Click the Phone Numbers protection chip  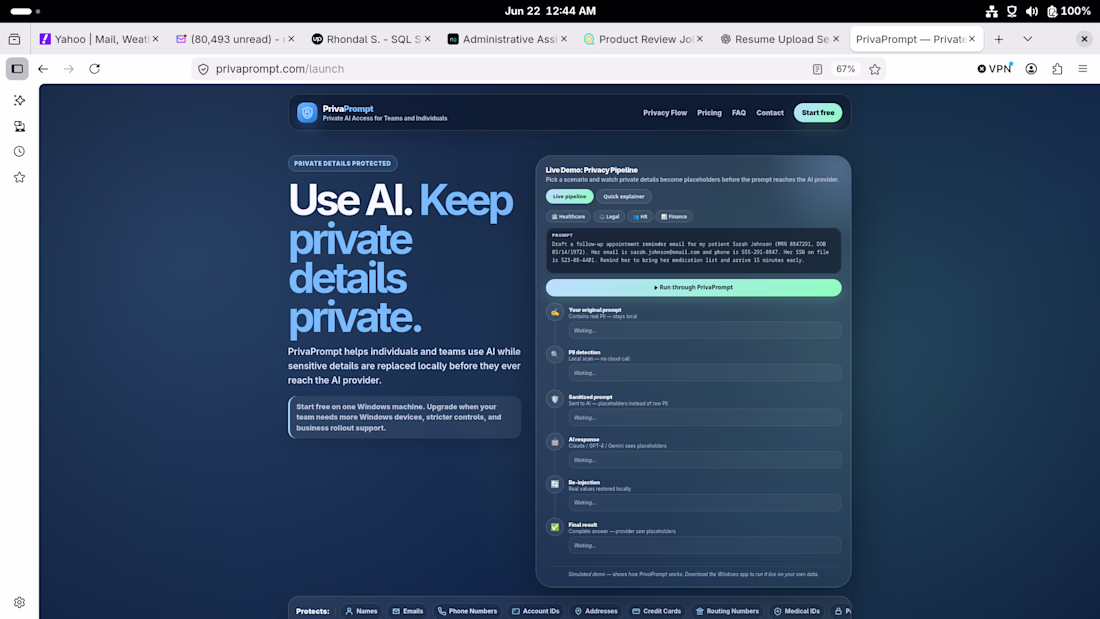pyautogui.click(x=467, y=611)
